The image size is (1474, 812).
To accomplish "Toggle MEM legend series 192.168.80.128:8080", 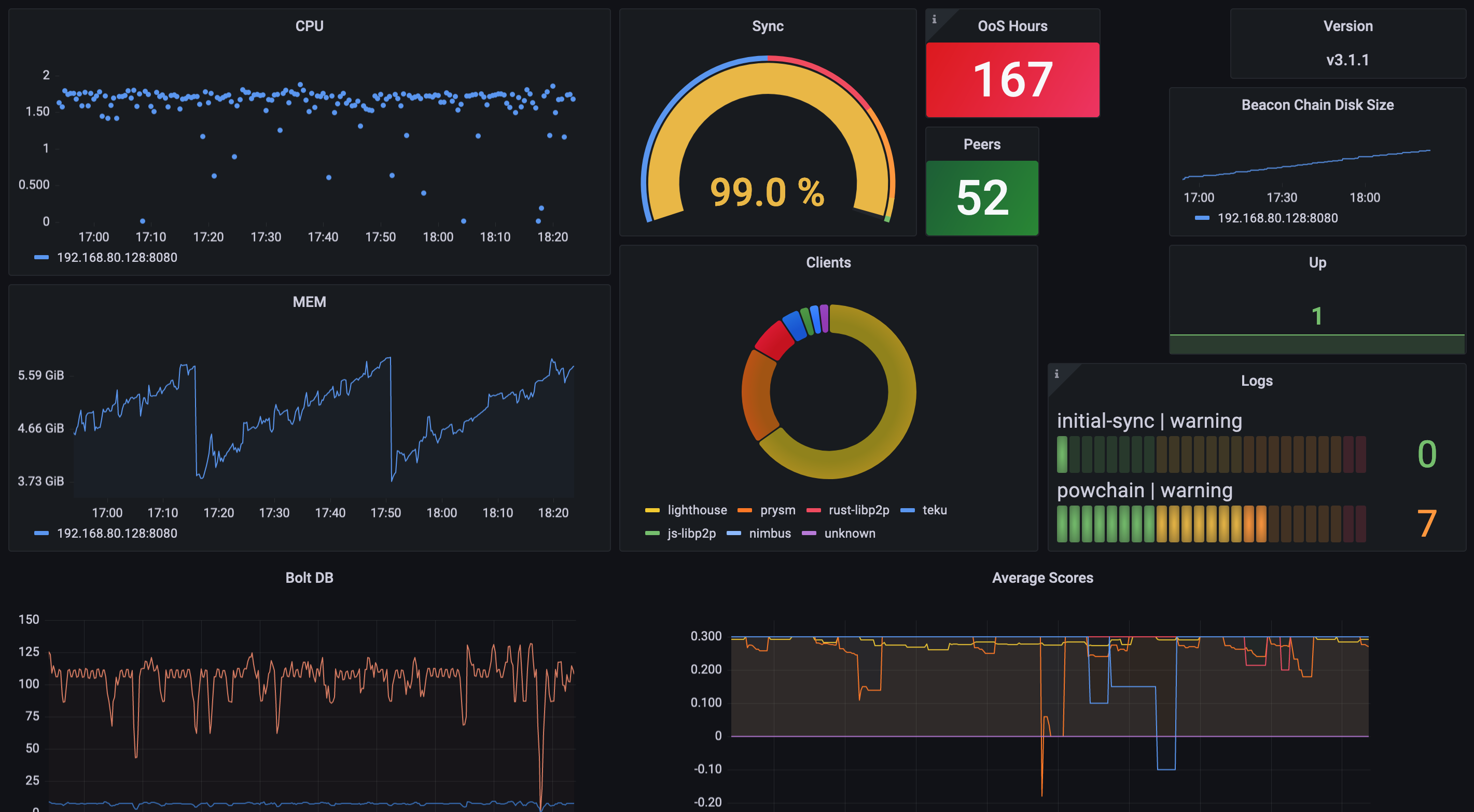I will [117, 534].
